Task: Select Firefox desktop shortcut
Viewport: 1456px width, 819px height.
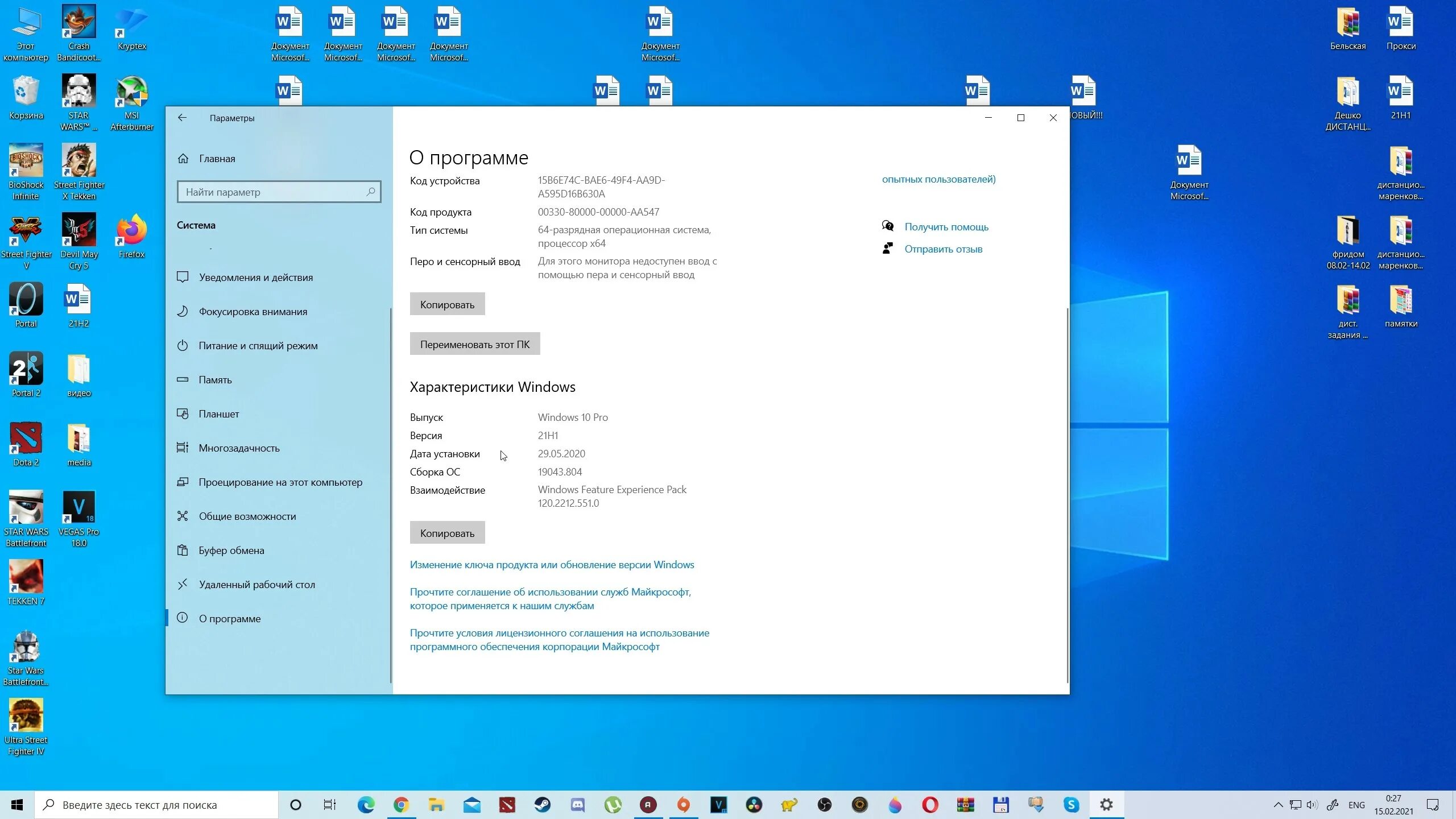Action: (132, 236)
